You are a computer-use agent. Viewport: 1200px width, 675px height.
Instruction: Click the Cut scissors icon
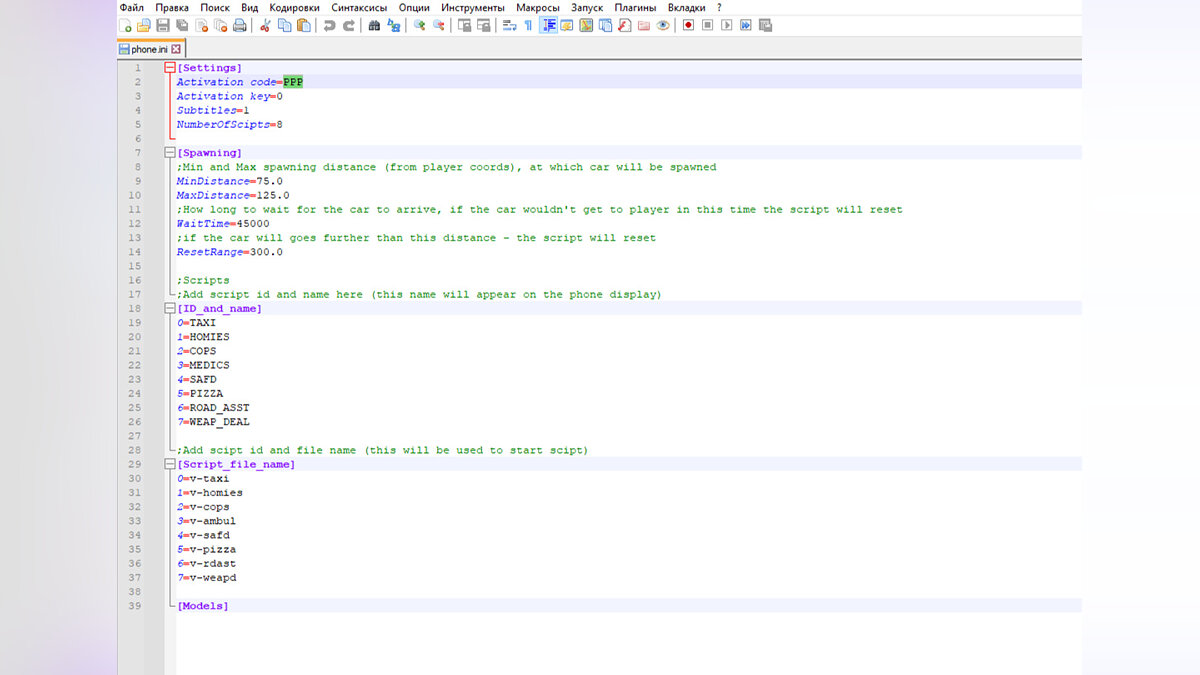point(265,25)
